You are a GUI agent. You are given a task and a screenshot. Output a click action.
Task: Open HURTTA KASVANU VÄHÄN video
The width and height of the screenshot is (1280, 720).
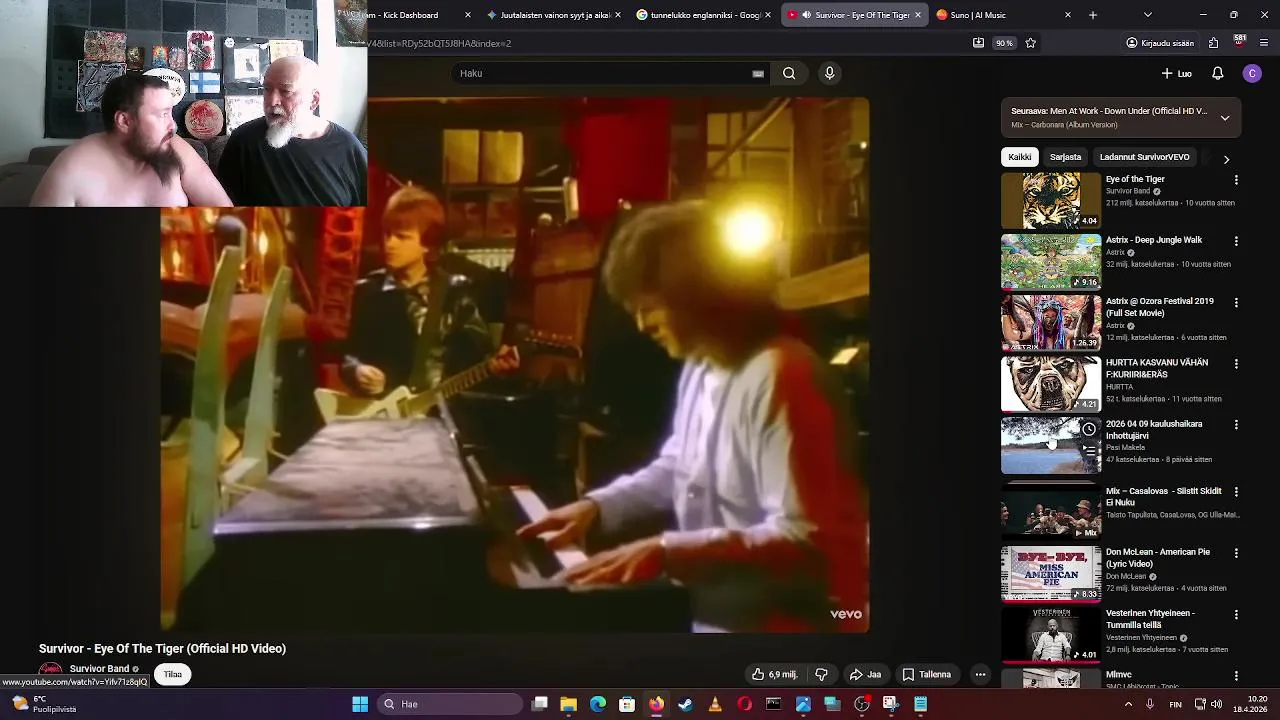pos(1051,384)
